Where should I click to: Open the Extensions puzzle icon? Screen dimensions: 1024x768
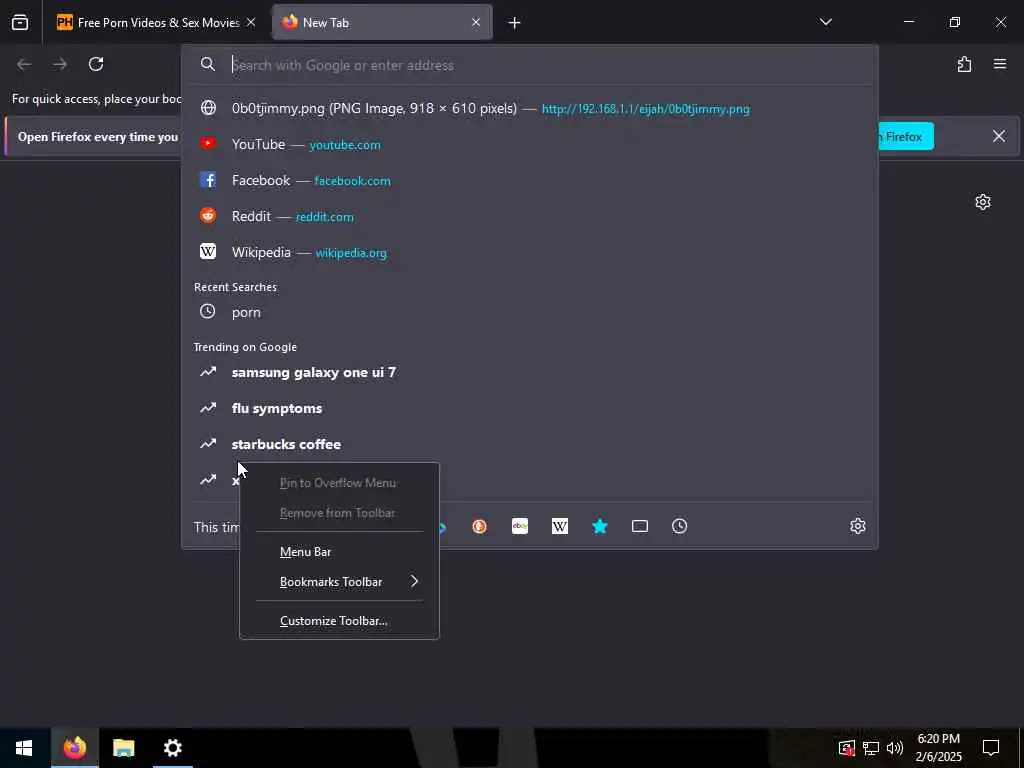pyautogui.click(x=964, y=64)
